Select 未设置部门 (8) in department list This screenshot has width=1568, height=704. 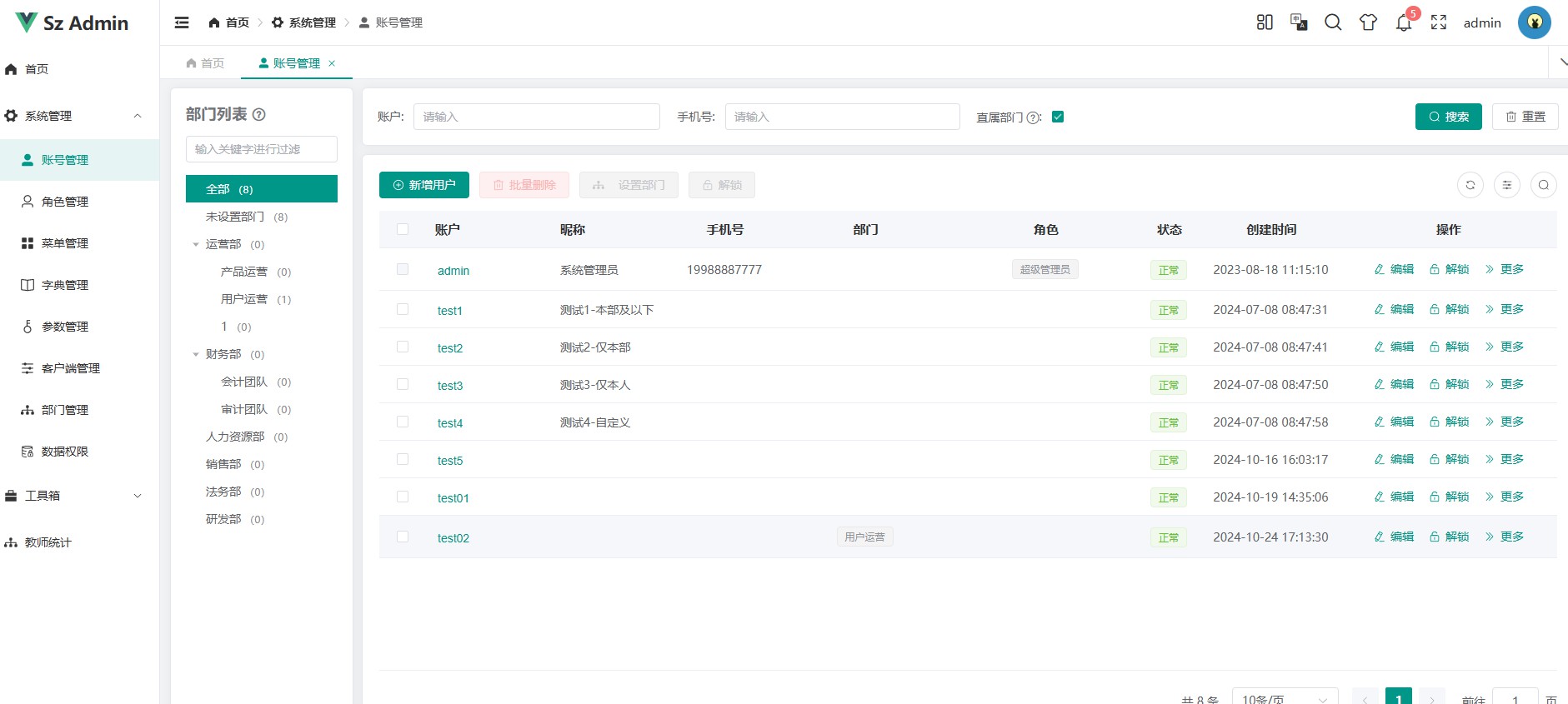[x=262, y=217]
